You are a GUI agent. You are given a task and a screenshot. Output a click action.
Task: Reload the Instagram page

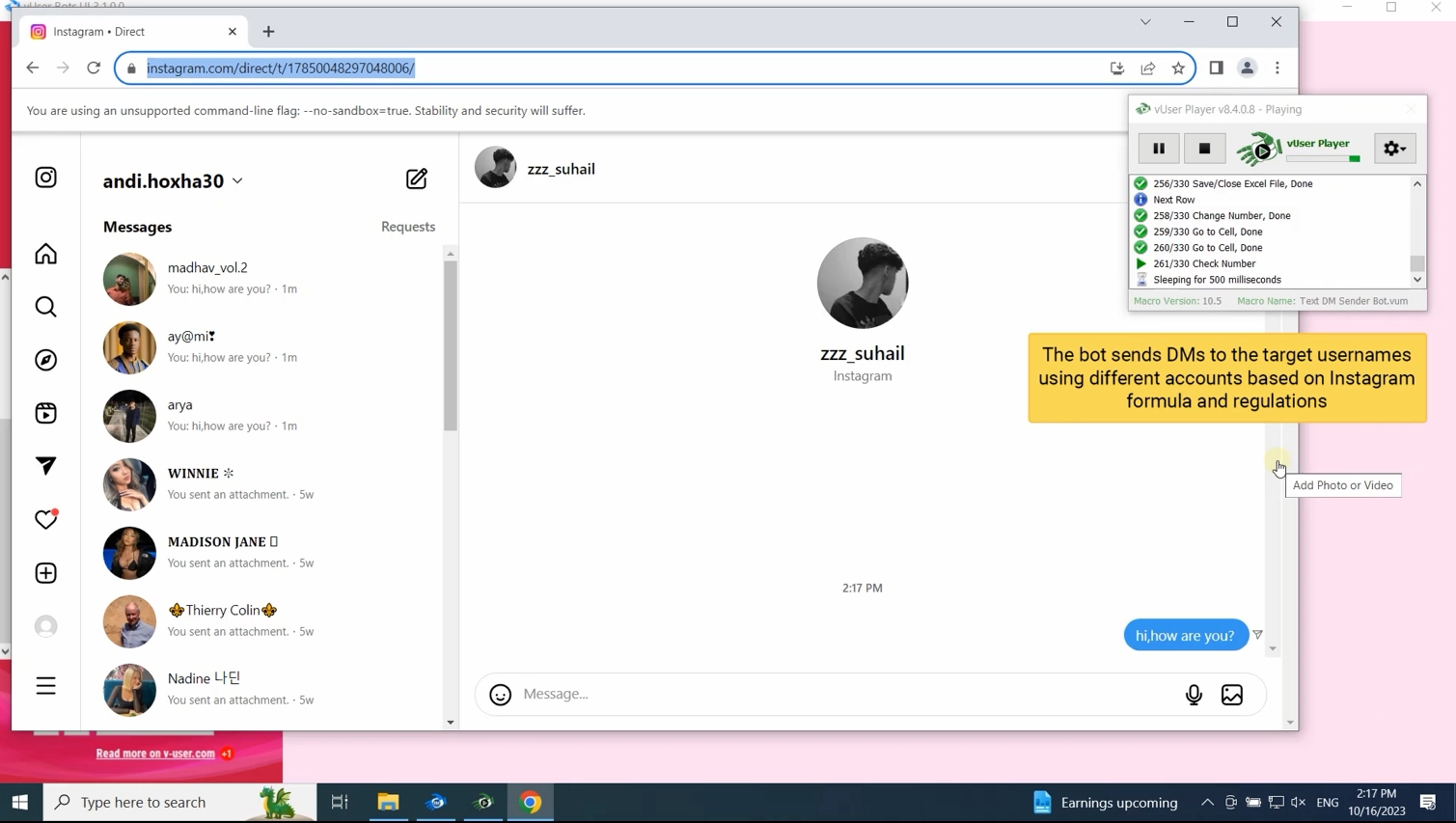point(94,69)
